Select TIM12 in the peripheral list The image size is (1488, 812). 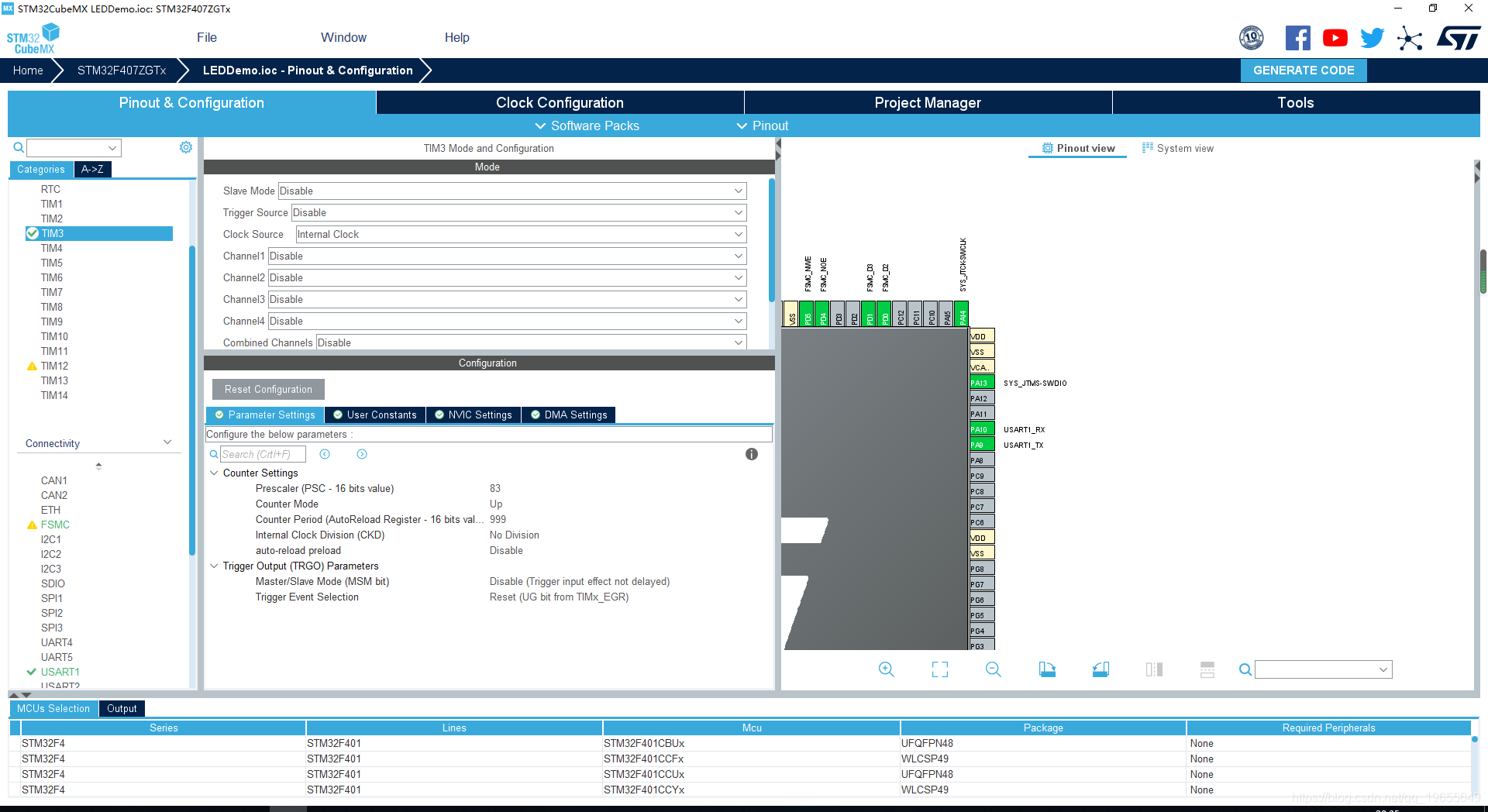point(54,366)
